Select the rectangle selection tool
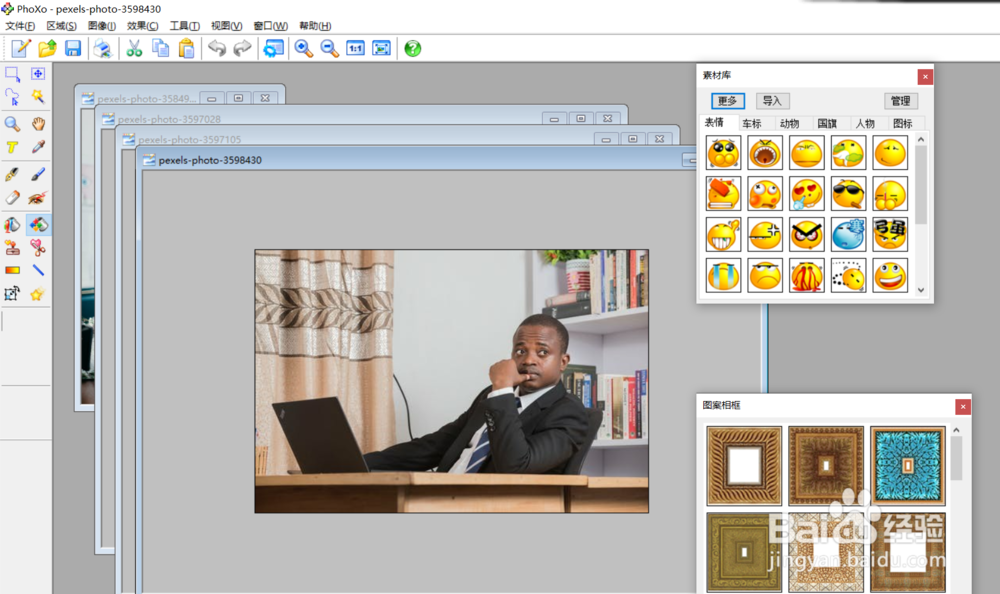The image size is (1000, 594). (x=12, y=74)
